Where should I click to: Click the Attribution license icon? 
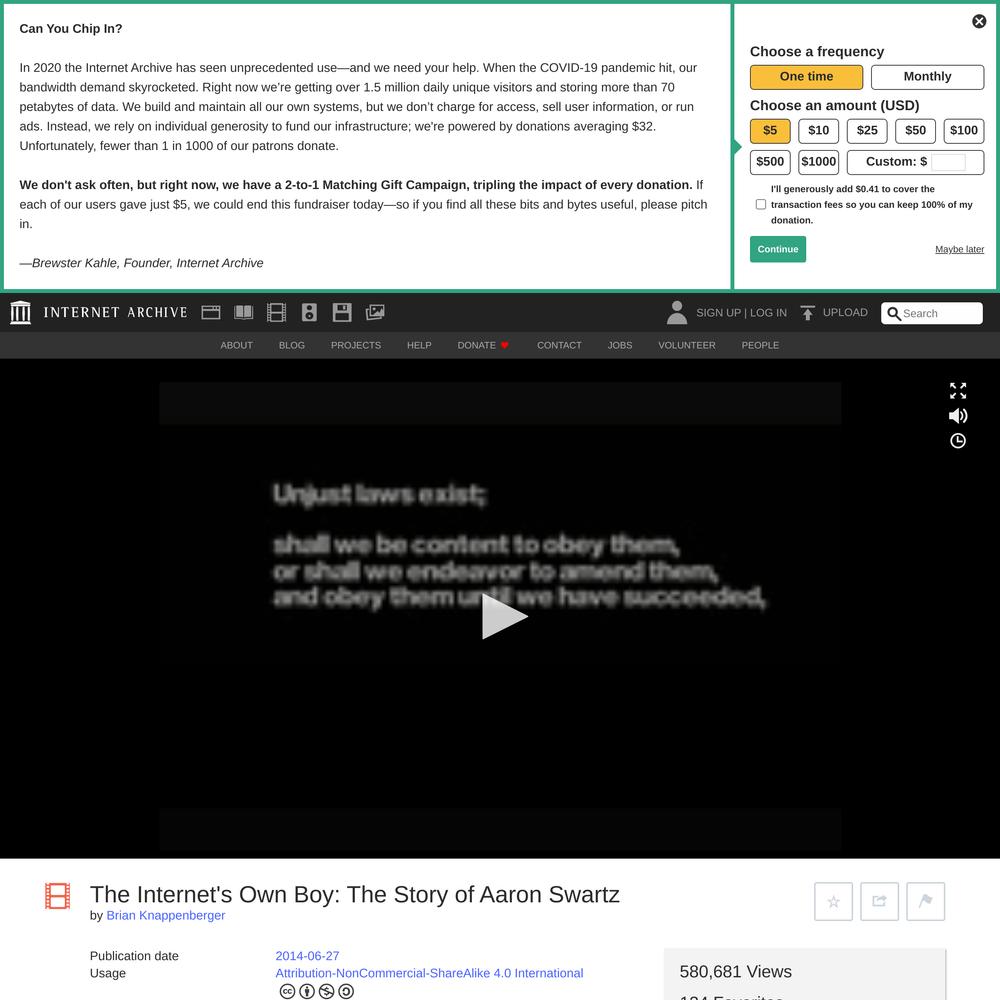pos(307,991)
